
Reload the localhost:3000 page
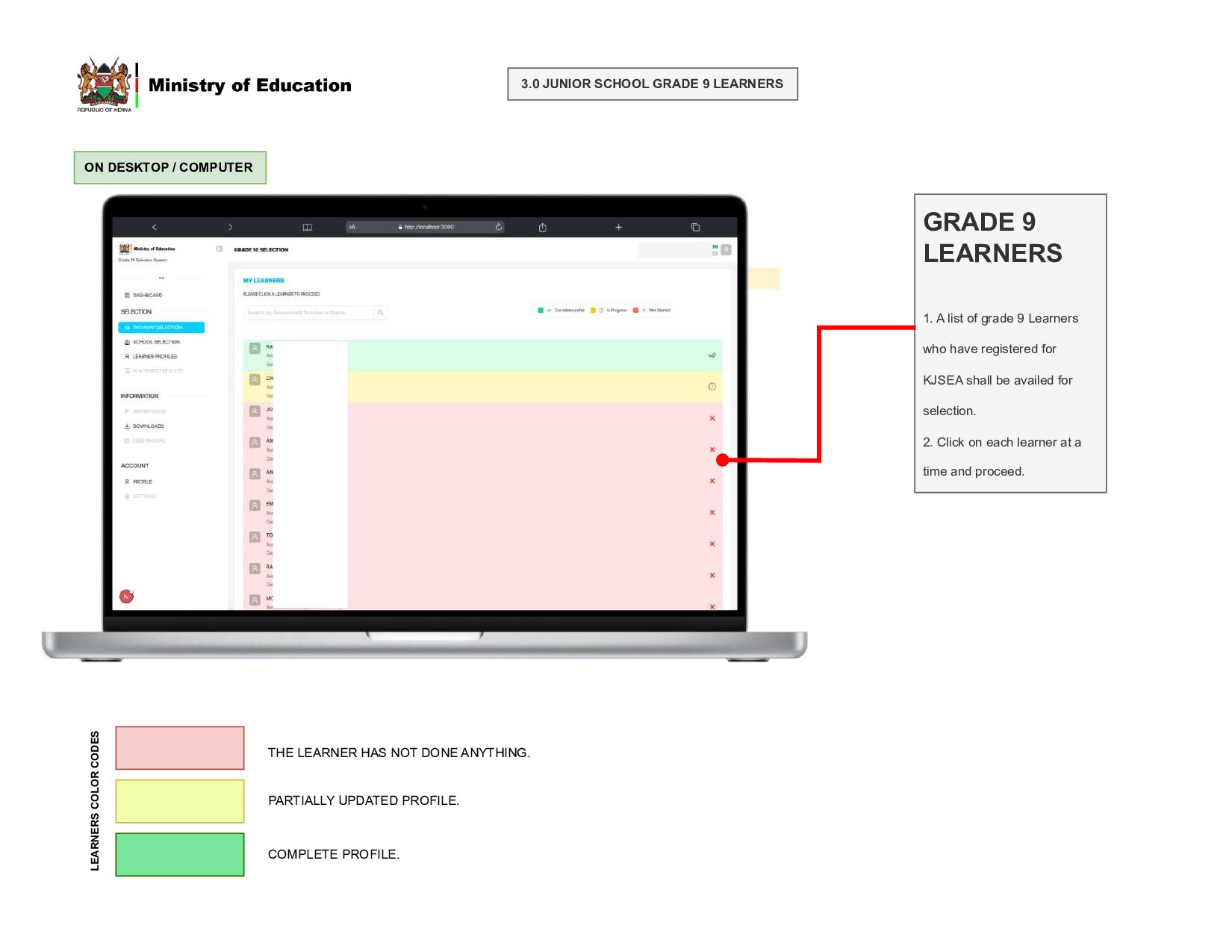pos(498,227)
